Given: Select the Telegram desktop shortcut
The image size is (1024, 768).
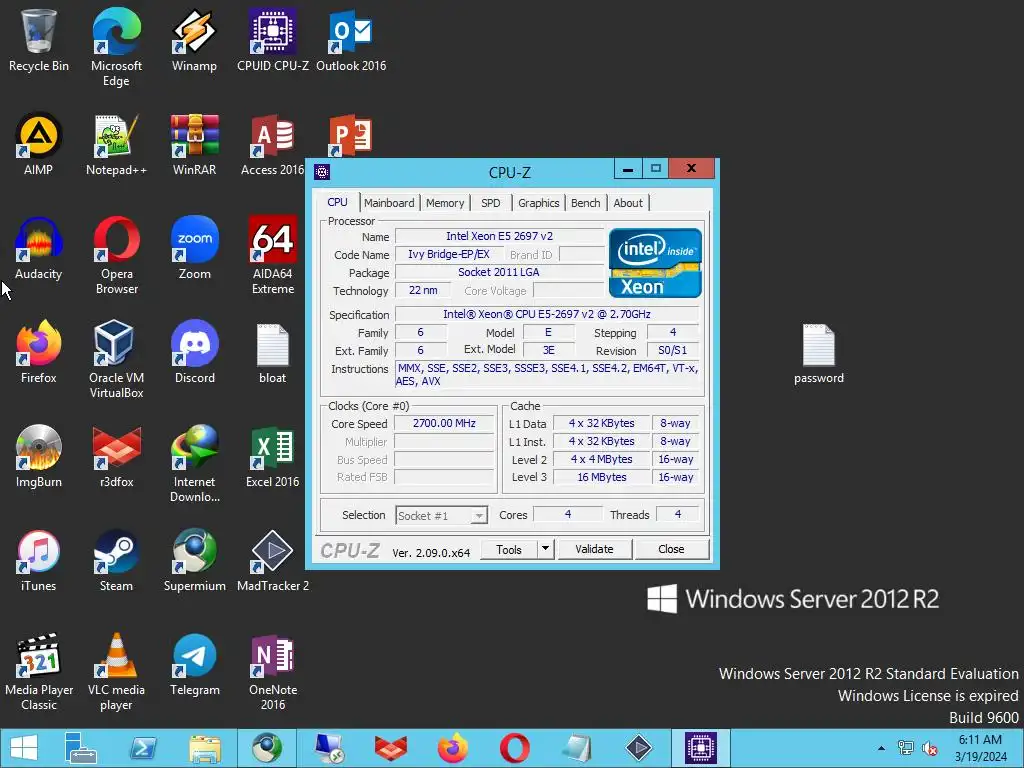Looking at the screenshot, I should coord(194,664).
